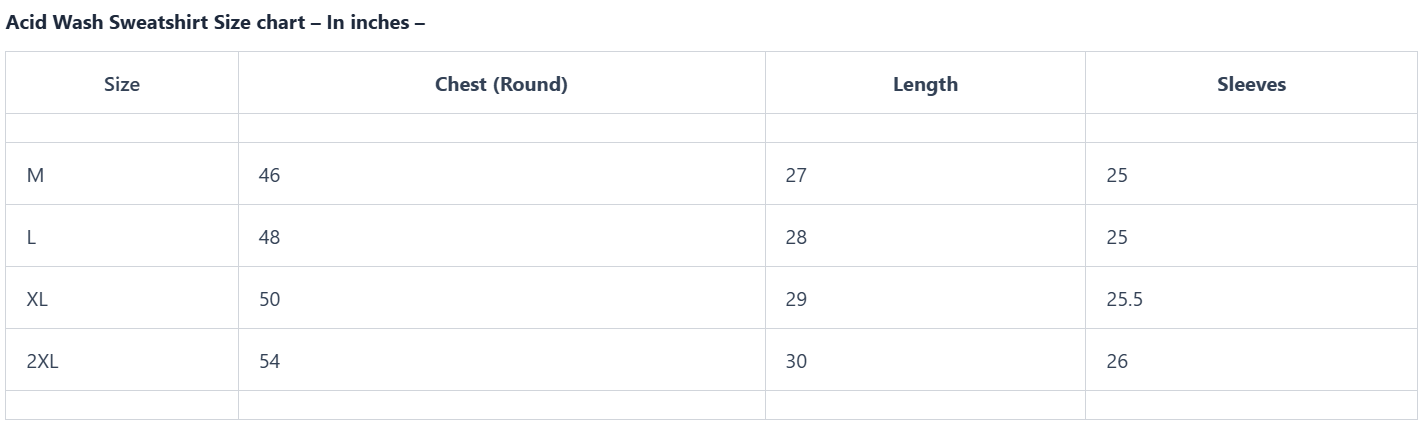This screenshot has width=1420, height=422.
Task: Click chest value 46 for size M
Action: pyautogui.click(x=270, y=175)
